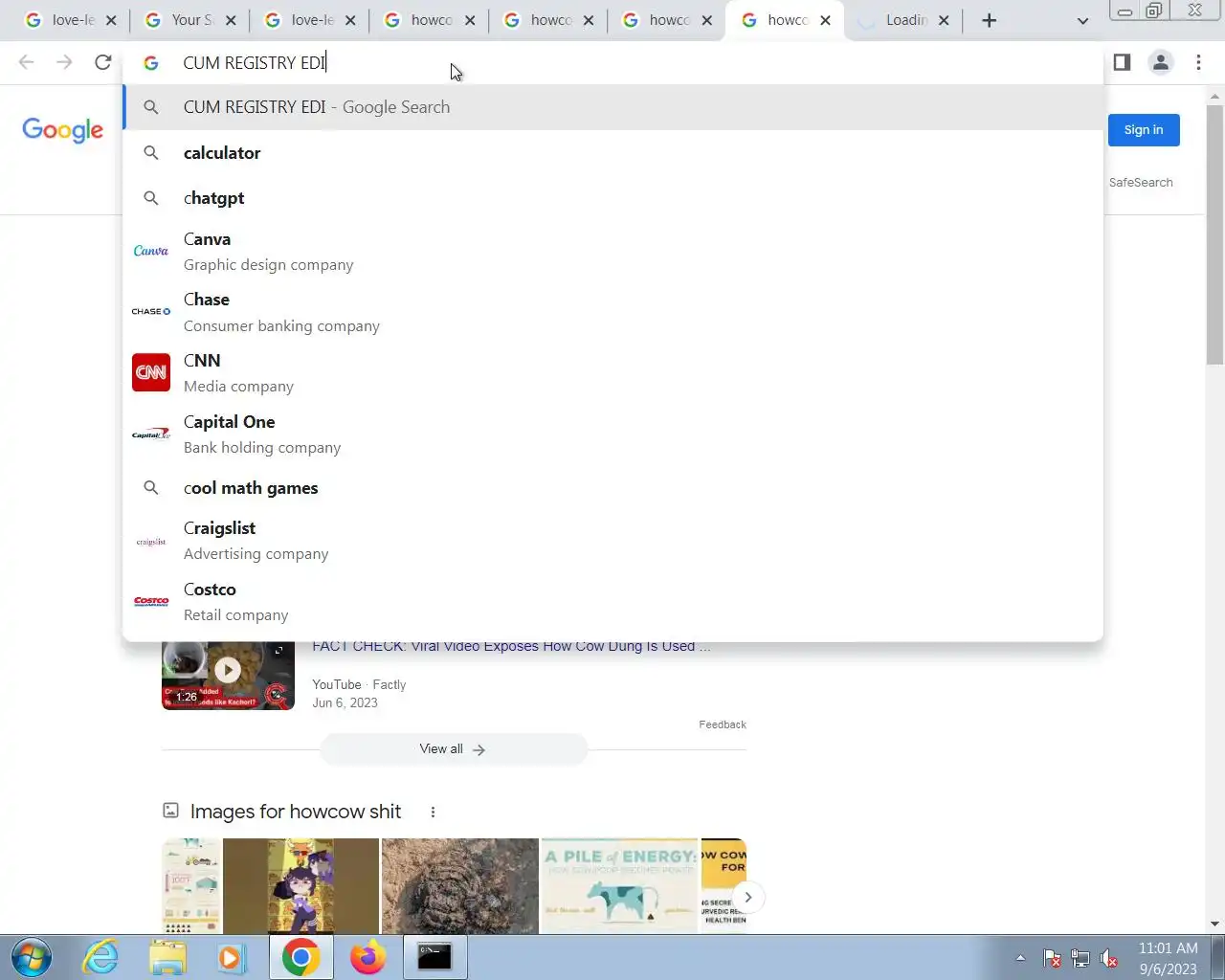Image resolution: width=1225 pixels, height=980 pixels.
Task: Open File Explorer from the taskbar
Action: coord(167,957)
